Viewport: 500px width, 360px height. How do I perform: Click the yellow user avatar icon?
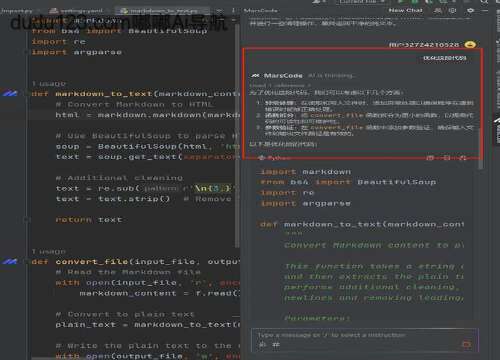pyautogui.click(x=470, y=44)
